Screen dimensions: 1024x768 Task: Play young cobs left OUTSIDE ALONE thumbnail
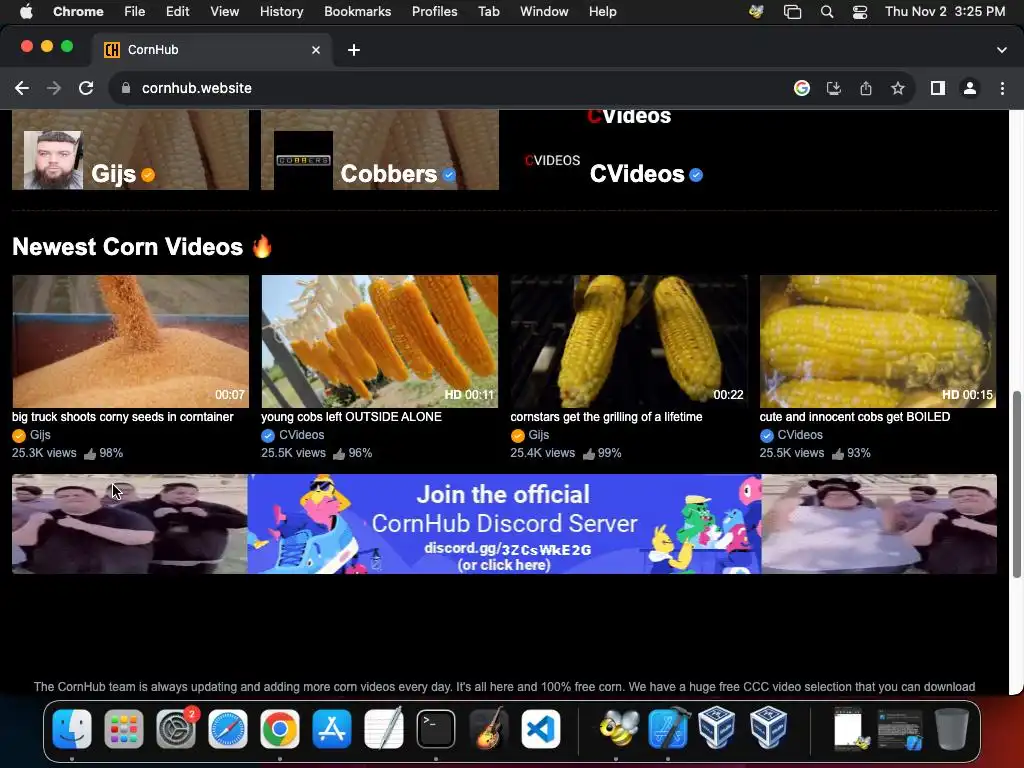379,341
